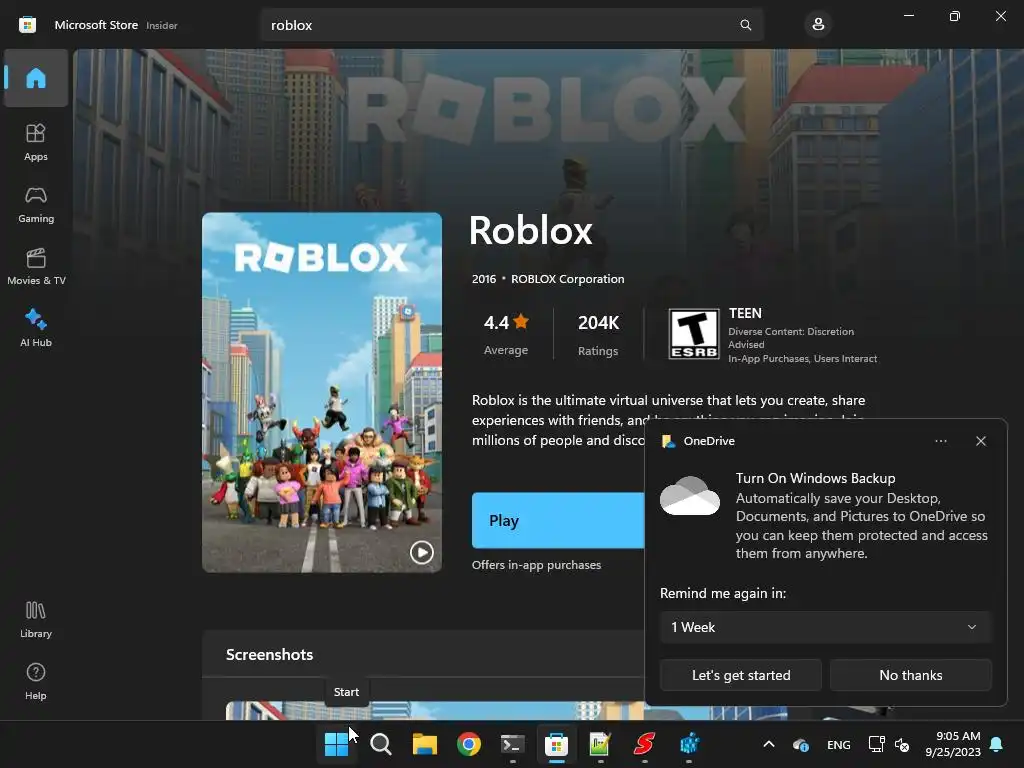Viewport: 1024px width, 768px height.
Task: Click the Screenshots section heading
Action: point(270,654)
